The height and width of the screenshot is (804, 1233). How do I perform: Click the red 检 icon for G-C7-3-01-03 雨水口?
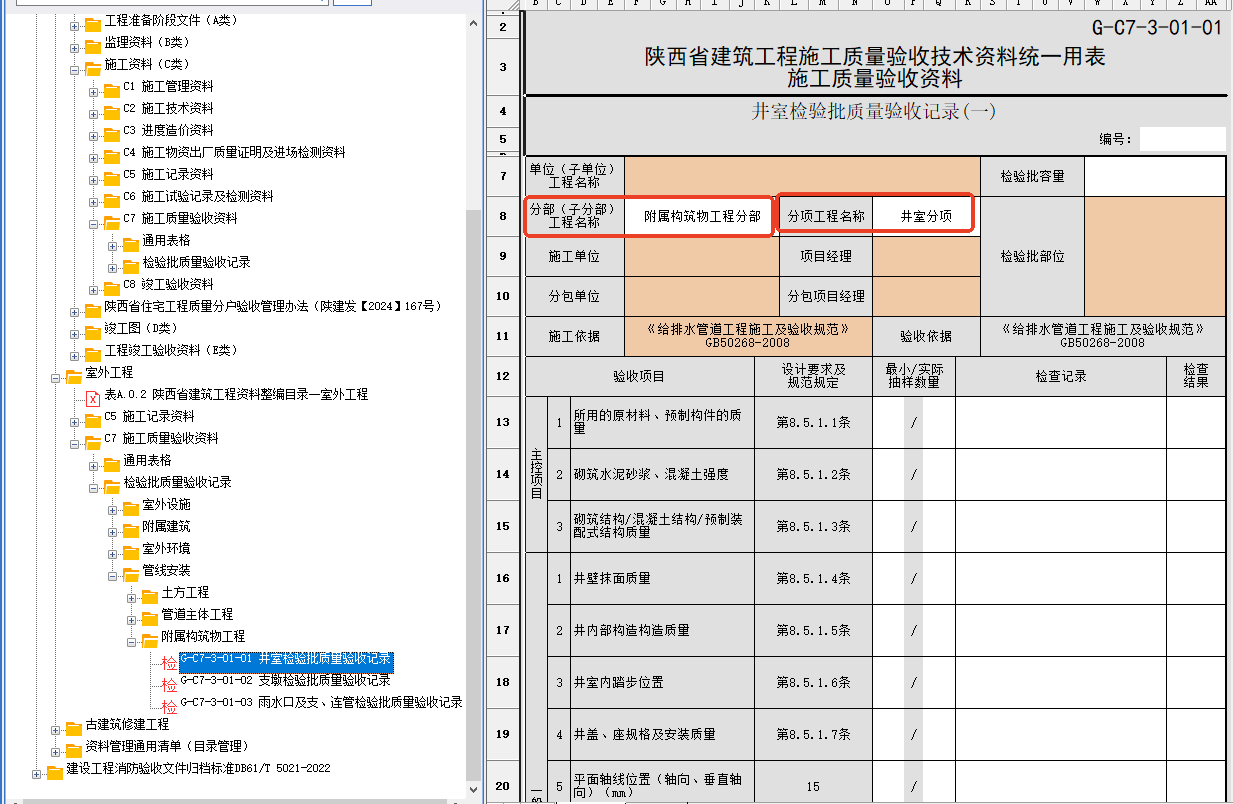pyautogui.click(x=170, y=707)
